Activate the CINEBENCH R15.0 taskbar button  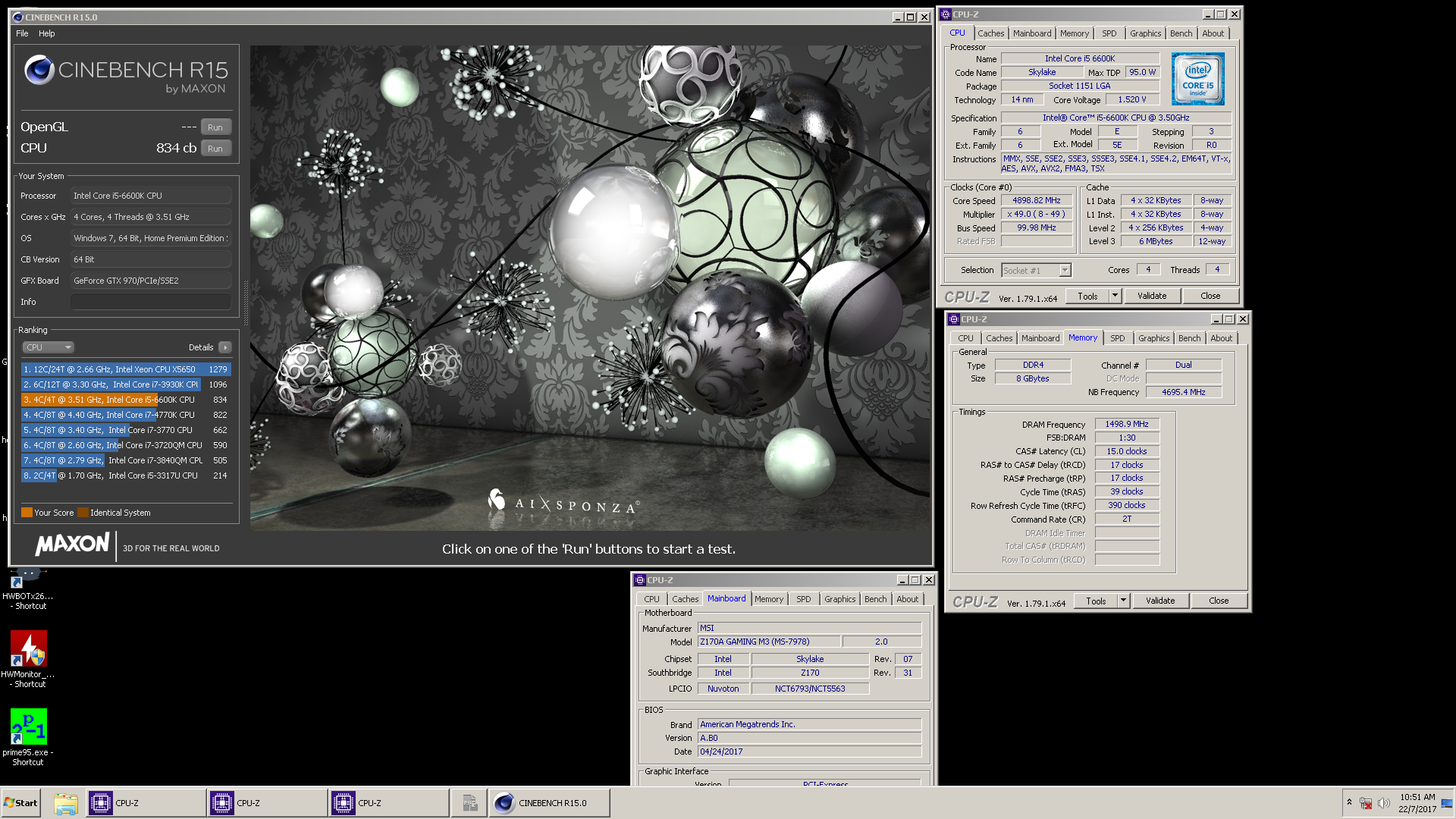[x=550, y=803]
